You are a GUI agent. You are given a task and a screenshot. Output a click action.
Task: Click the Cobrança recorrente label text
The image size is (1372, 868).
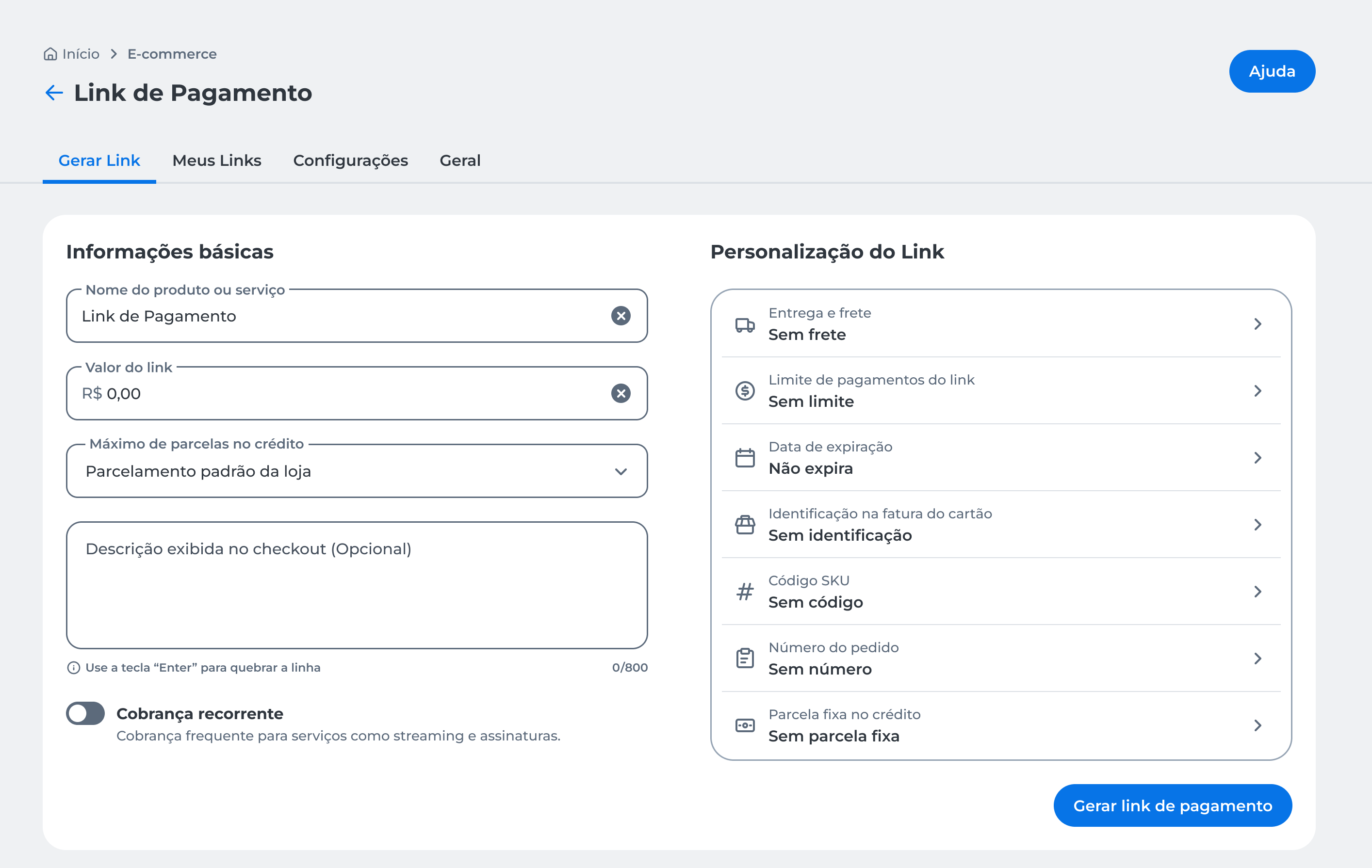(x=199, y=714)
